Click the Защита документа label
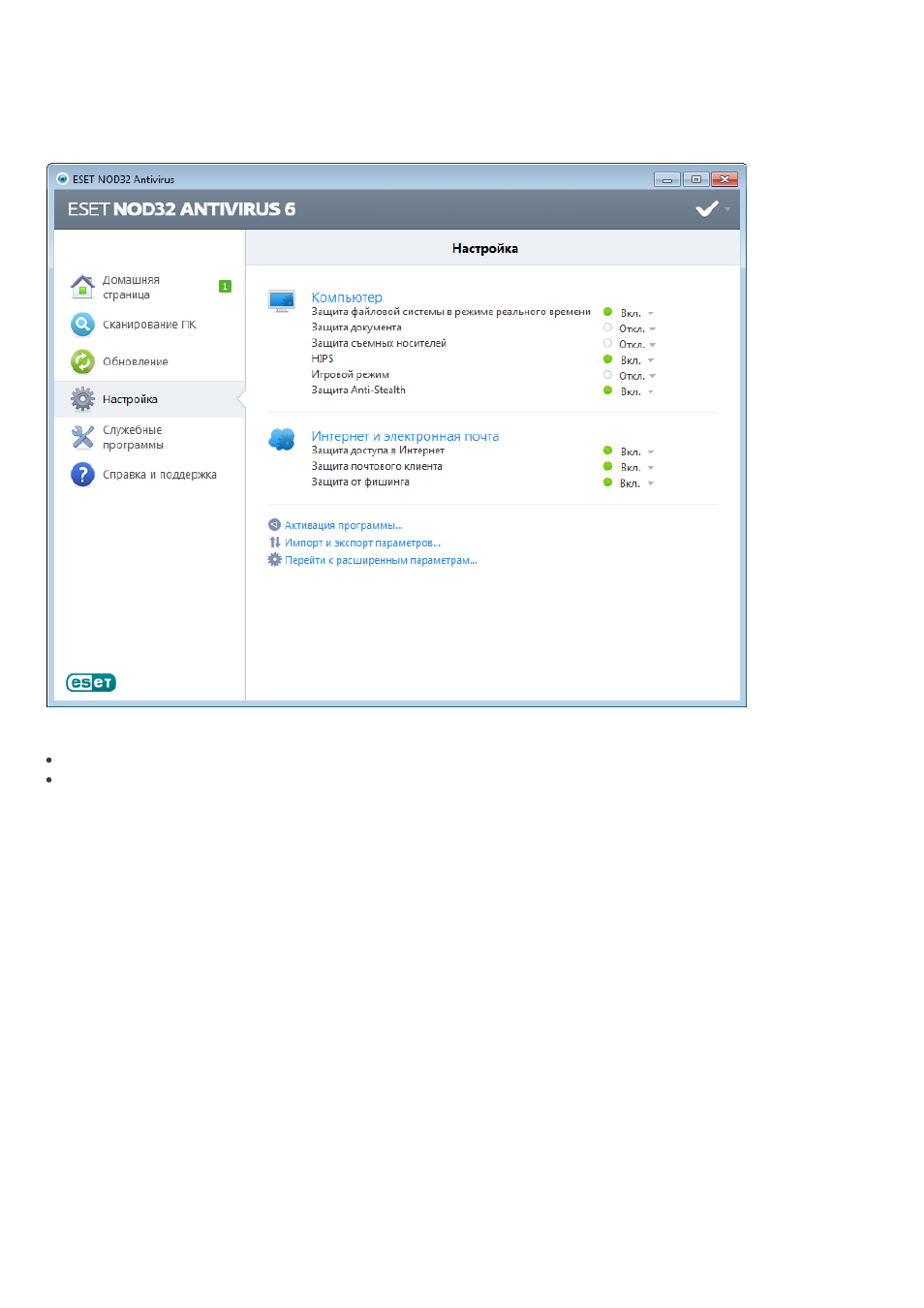This screenshot has width=924, height=1308. 356,327
